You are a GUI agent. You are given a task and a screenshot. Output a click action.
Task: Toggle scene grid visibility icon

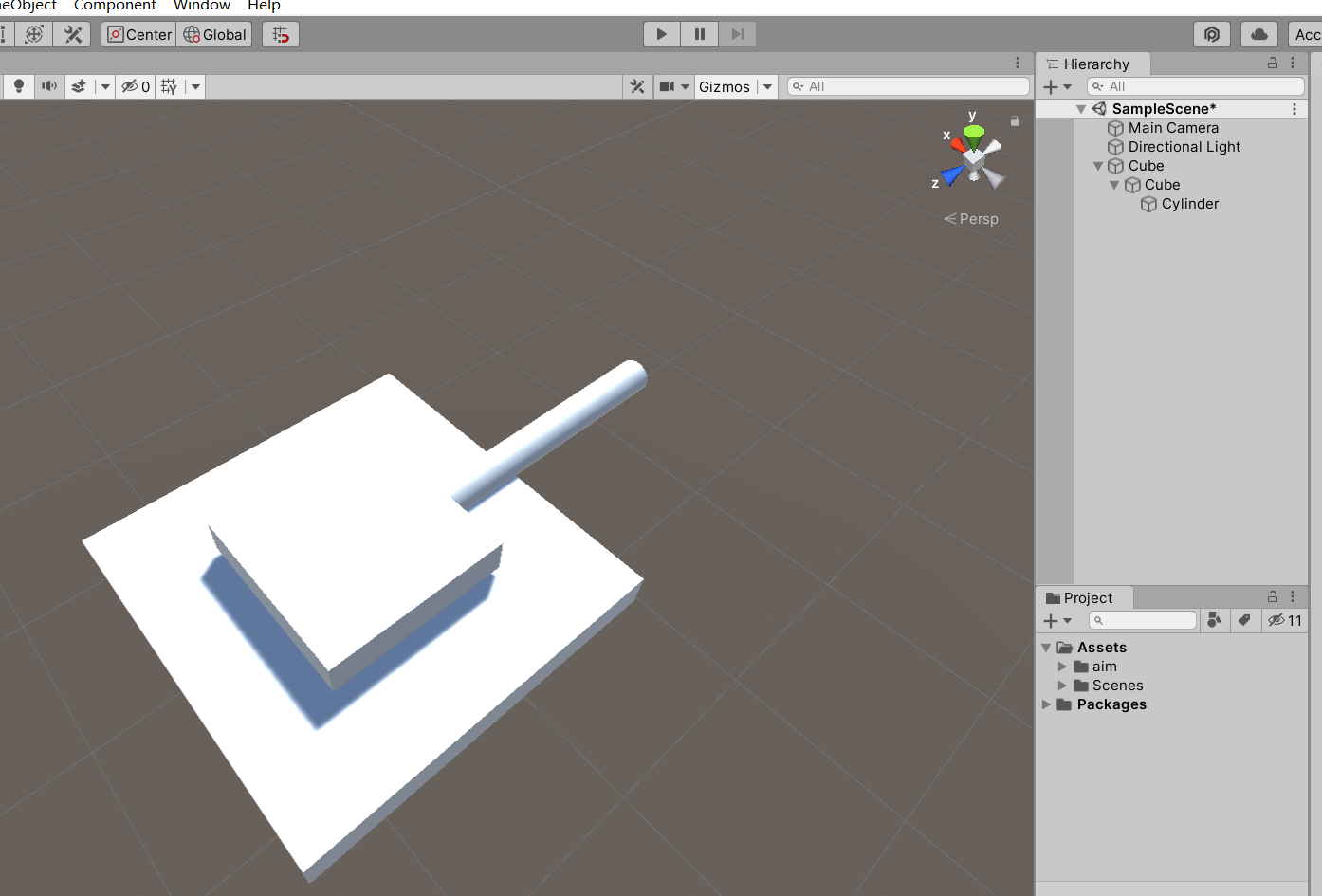coord(169,86)
